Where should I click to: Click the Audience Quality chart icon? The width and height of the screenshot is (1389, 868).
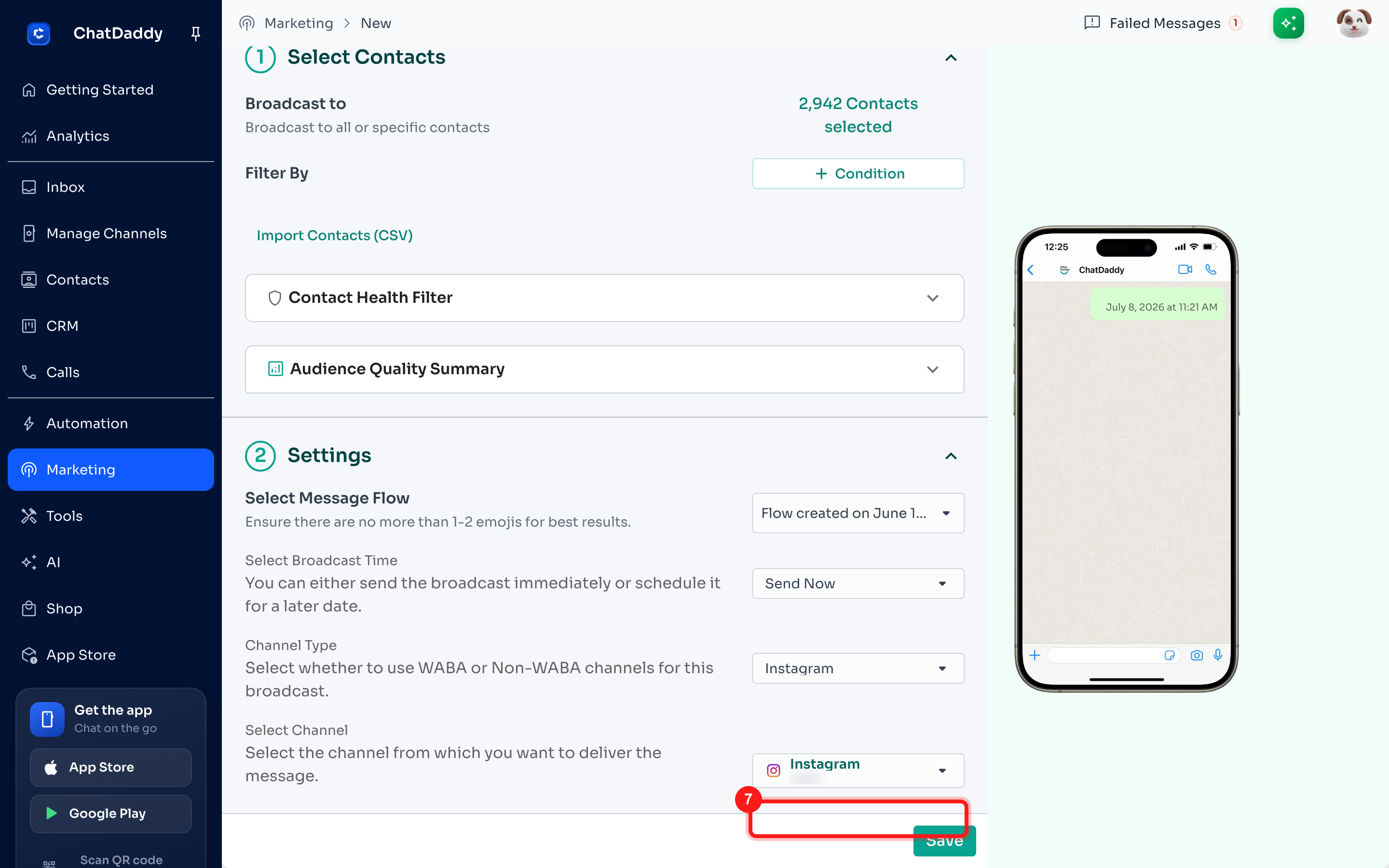click(275, 368)
